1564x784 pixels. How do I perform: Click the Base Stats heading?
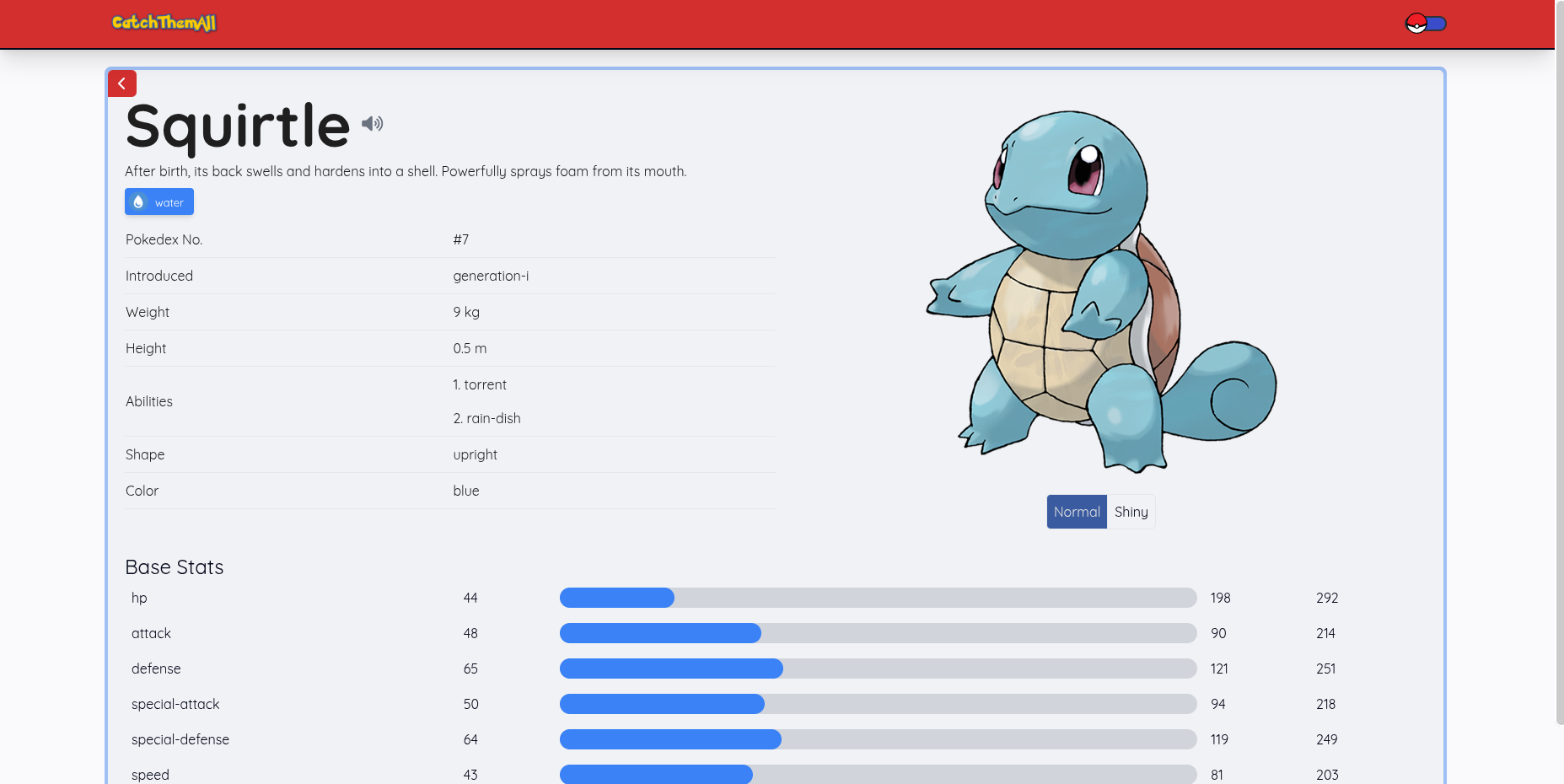click(x=175, y=567)
